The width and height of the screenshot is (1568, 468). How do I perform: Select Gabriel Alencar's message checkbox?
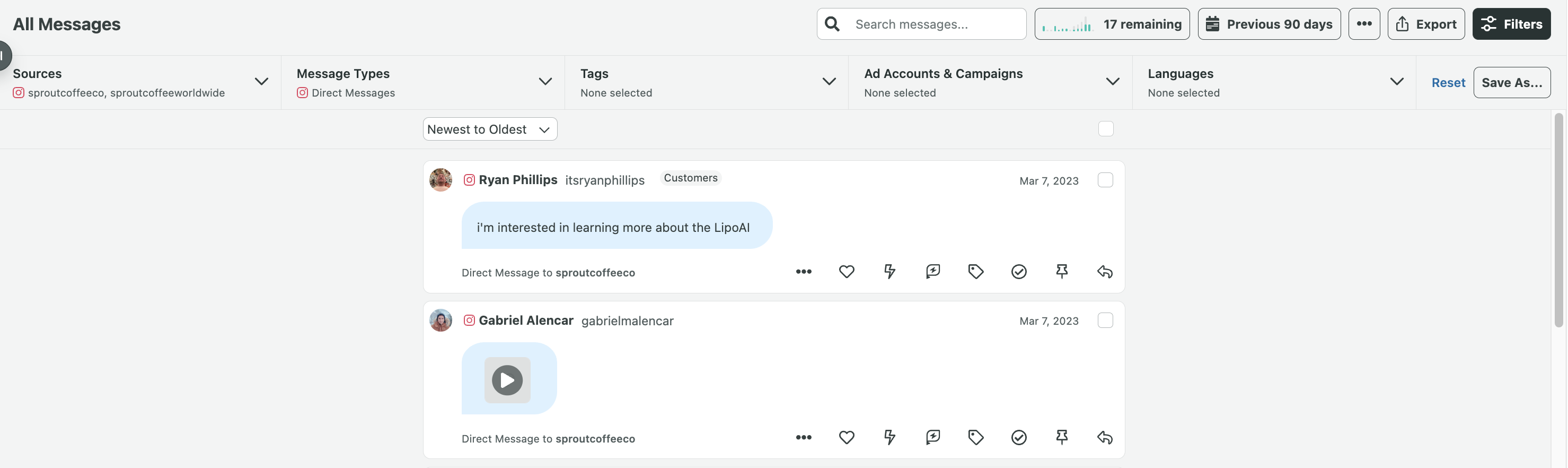(x=1105, y=320)
